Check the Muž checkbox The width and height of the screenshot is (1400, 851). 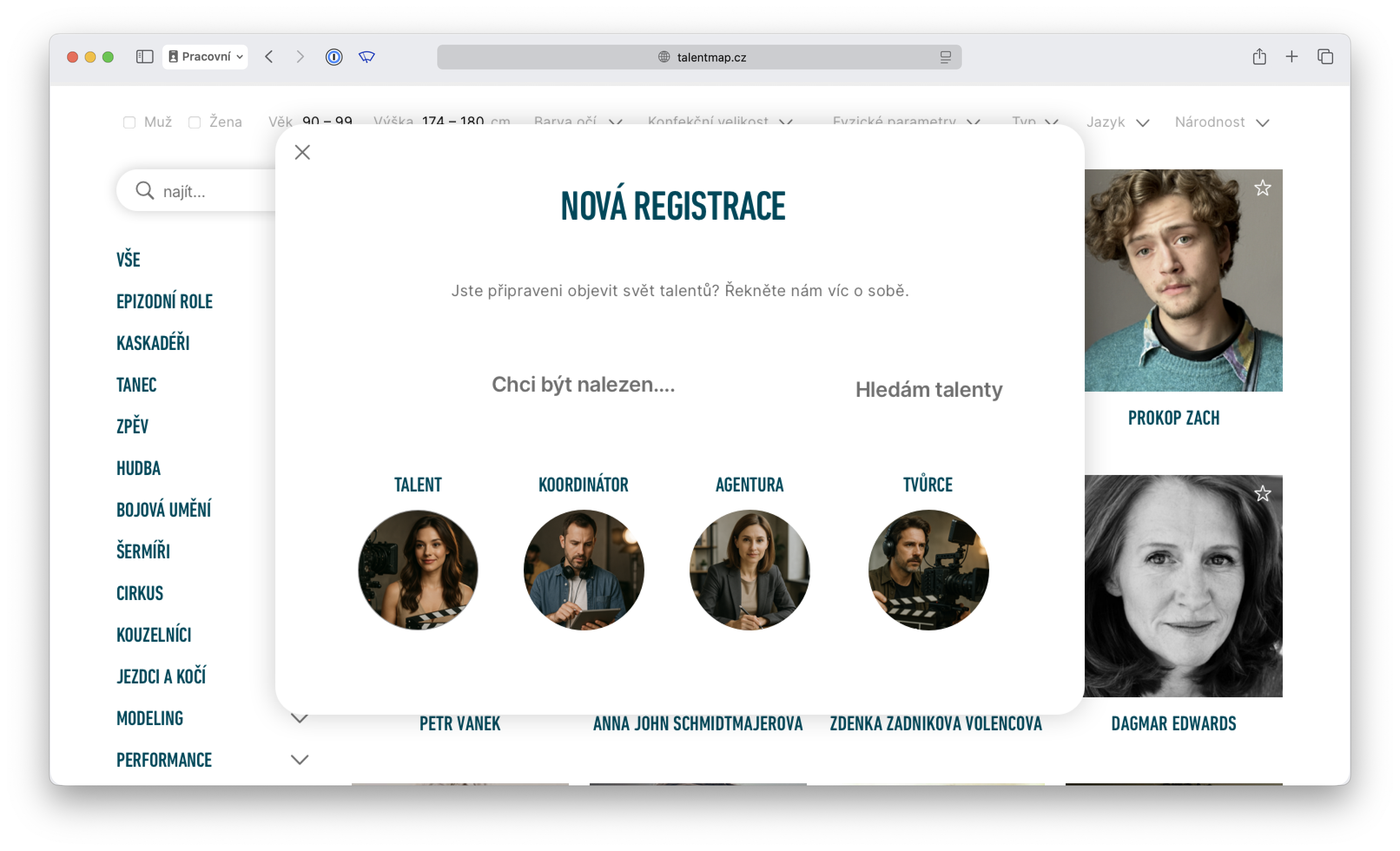(129, 123)
